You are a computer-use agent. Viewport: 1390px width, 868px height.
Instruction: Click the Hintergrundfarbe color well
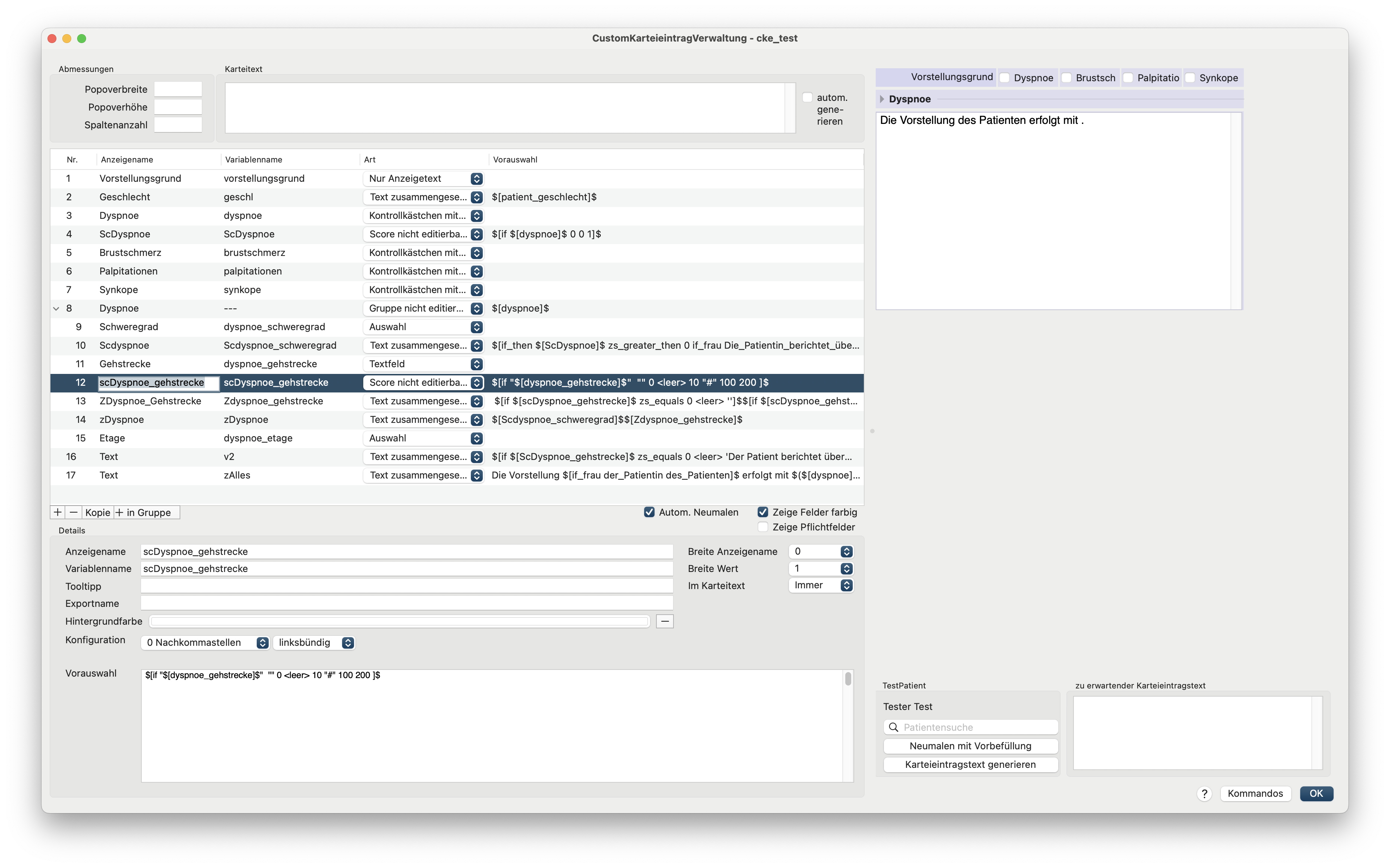400,621
